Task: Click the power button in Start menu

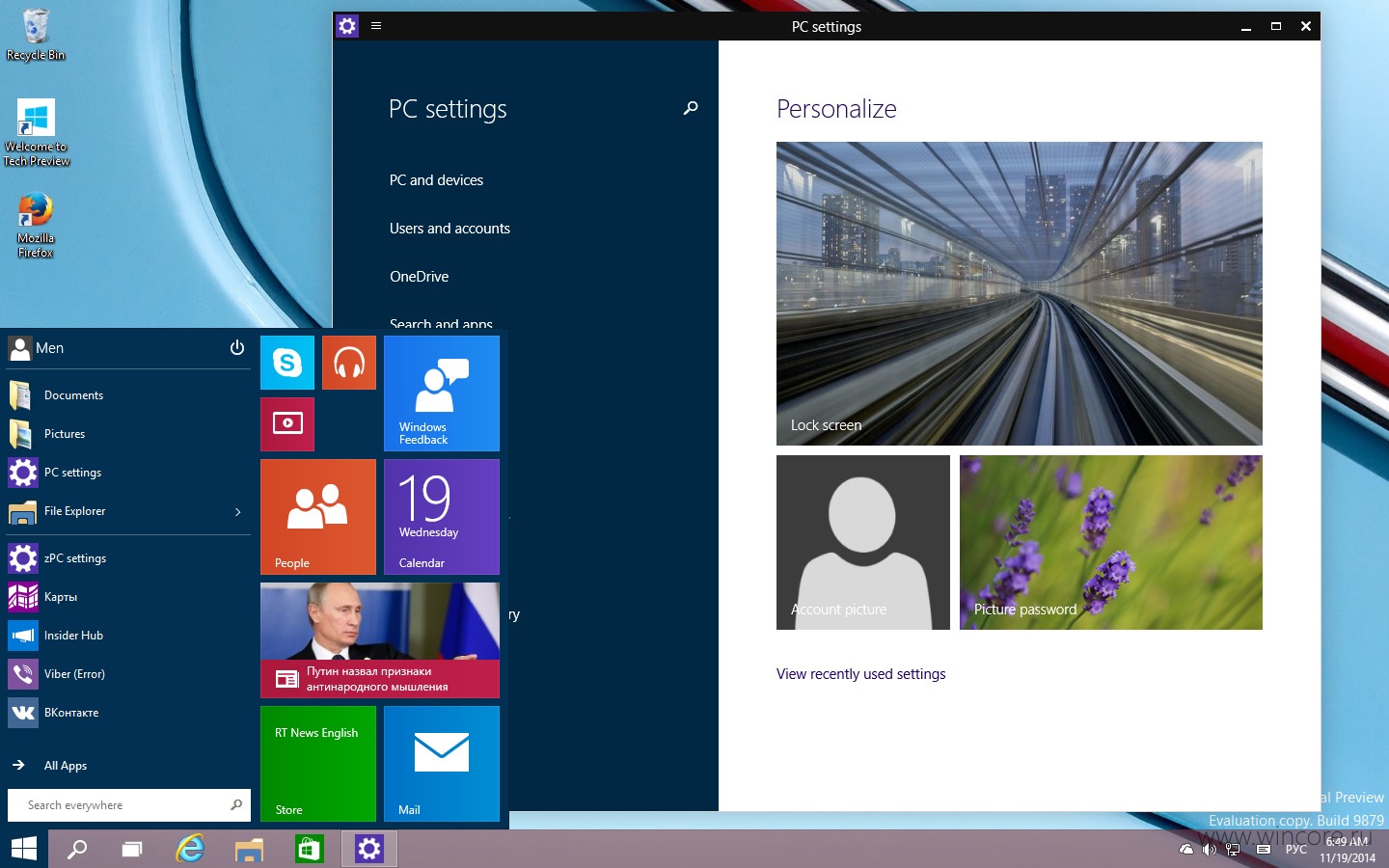Action: (x=237, y=347)
